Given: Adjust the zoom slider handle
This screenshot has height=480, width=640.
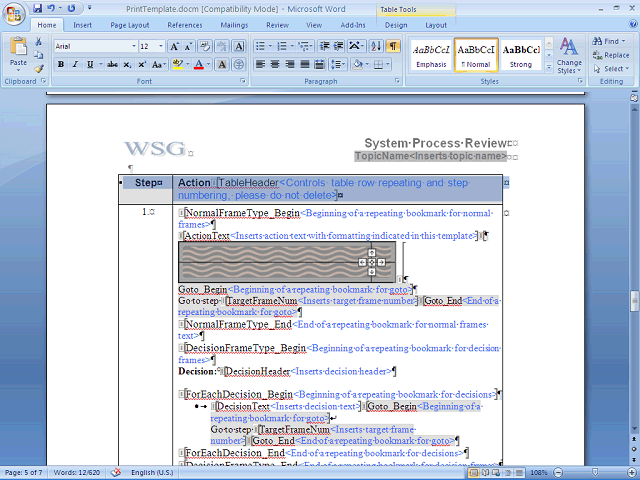Looking at the screenshot, I should (x=595, y=473).
